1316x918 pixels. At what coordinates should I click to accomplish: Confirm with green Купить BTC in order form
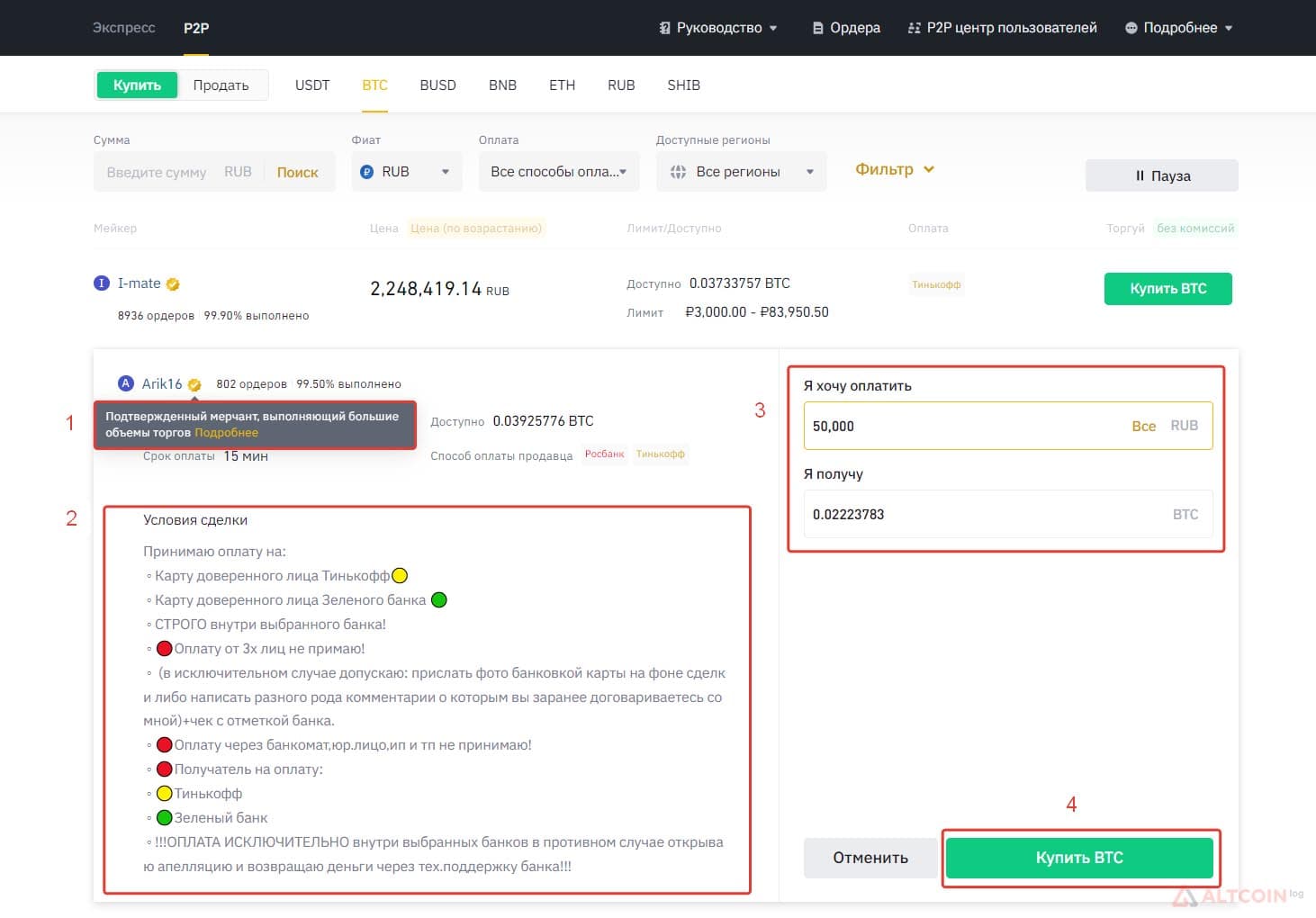point(1079,858)
